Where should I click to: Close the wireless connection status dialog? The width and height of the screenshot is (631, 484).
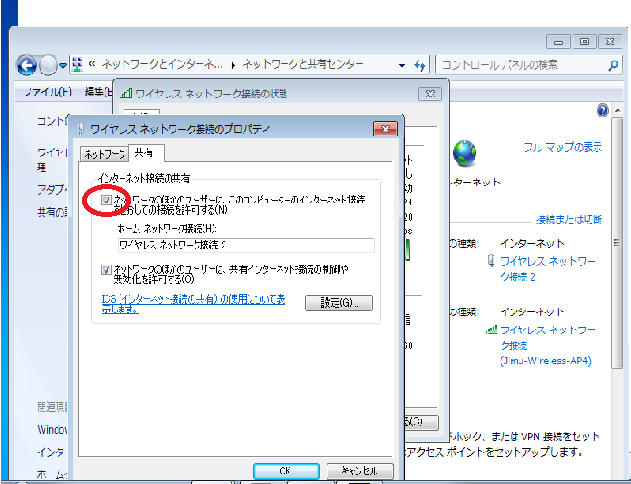point(428,93)
